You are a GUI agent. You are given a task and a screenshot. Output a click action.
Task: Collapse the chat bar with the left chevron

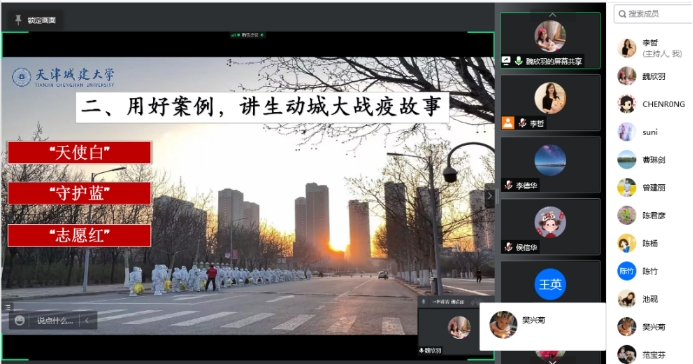click(x=87, y=320)
